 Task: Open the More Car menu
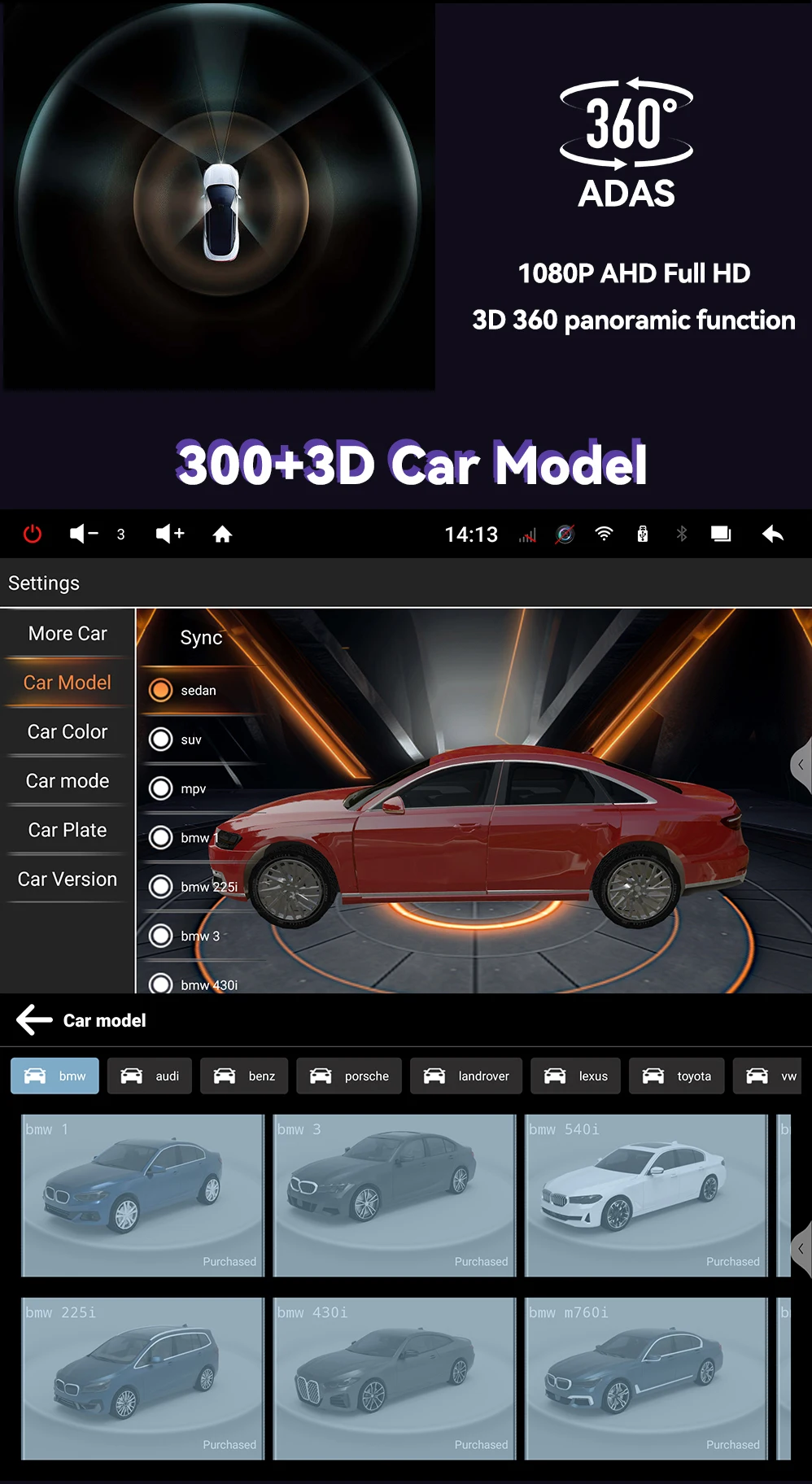pyautogui.click(x=68, y=633)
